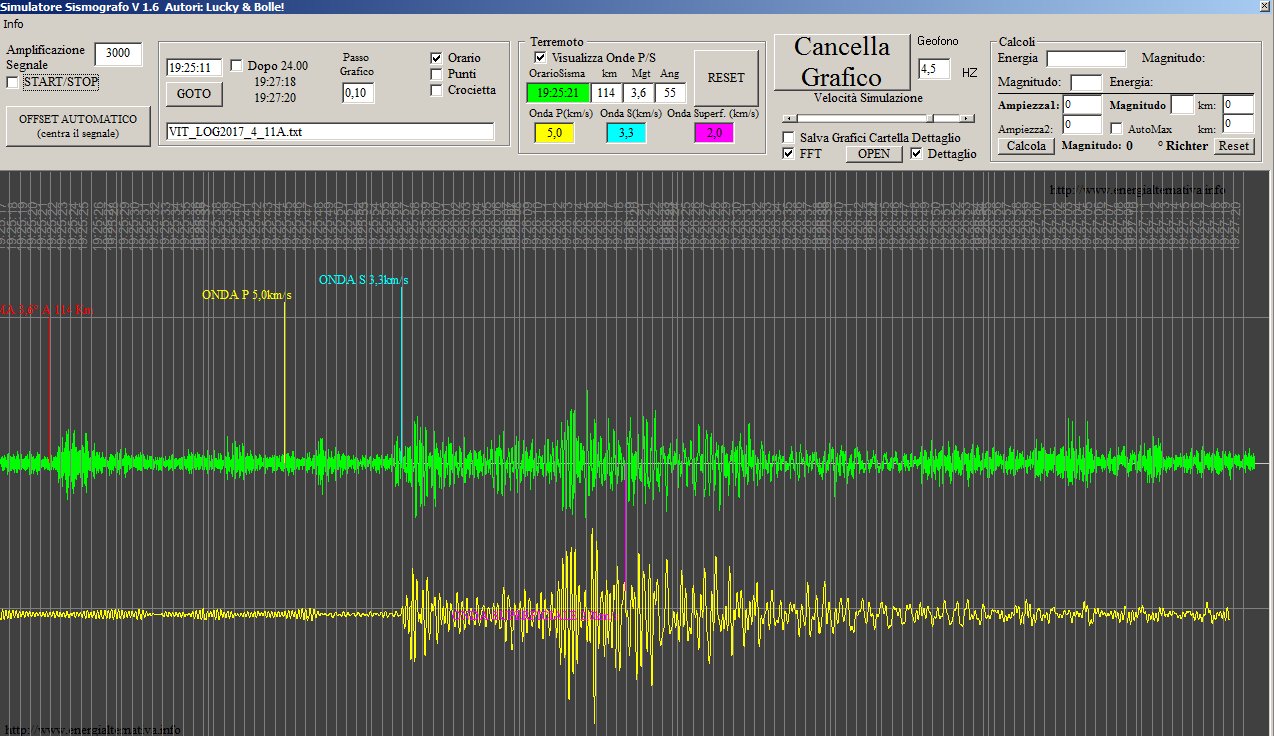Click the Geofono HZ field
The height and width of the screenshot is (736, 1274).
934,69
